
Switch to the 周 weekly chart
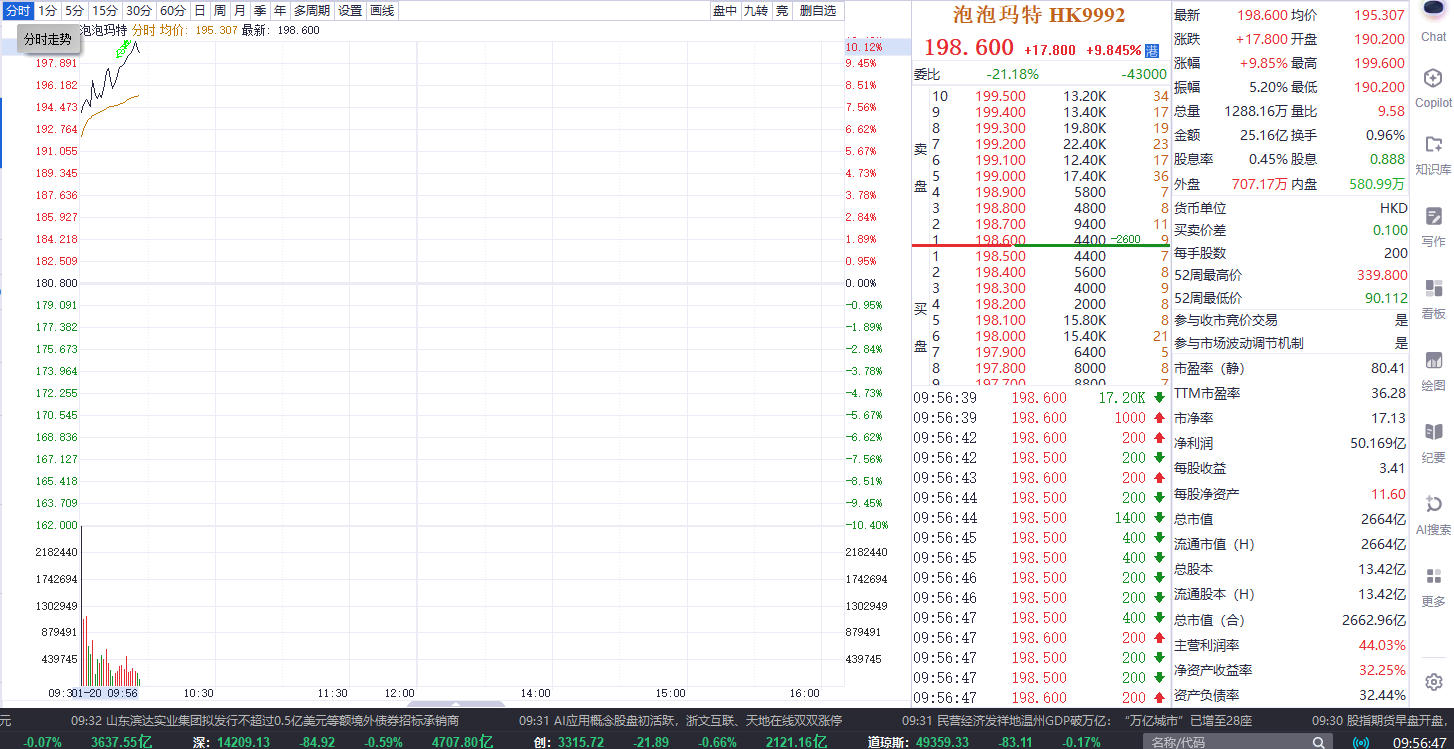tap(219, 10)
